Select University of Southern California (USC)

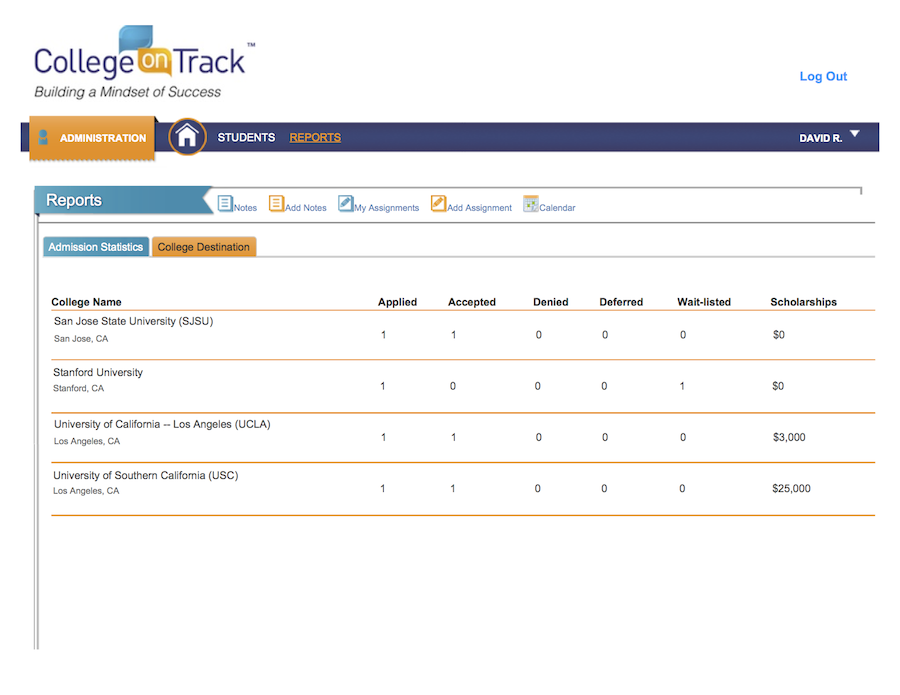click(x=146, y=475)
